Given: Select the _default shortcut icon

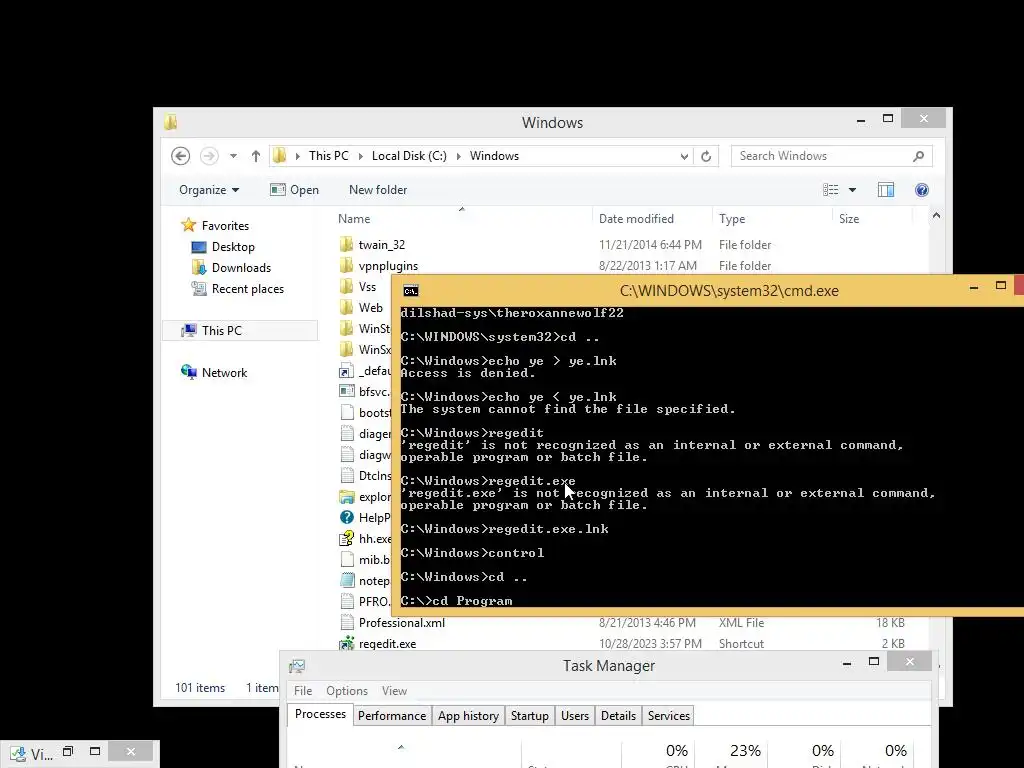Looking at the screenshot, I should tap(347, 371).
